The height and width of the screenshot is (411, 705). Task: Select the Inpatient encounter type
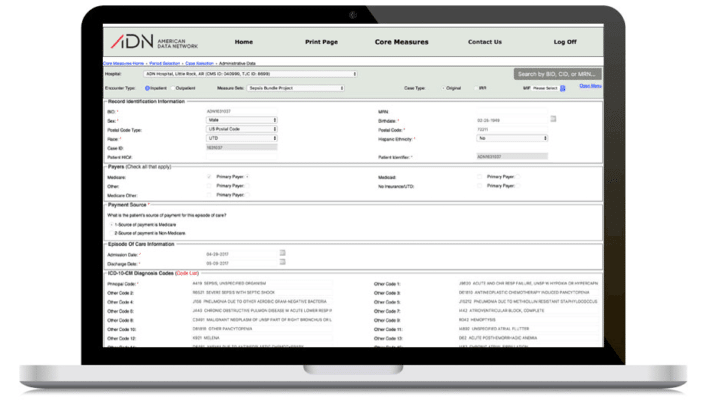(148, 88)
